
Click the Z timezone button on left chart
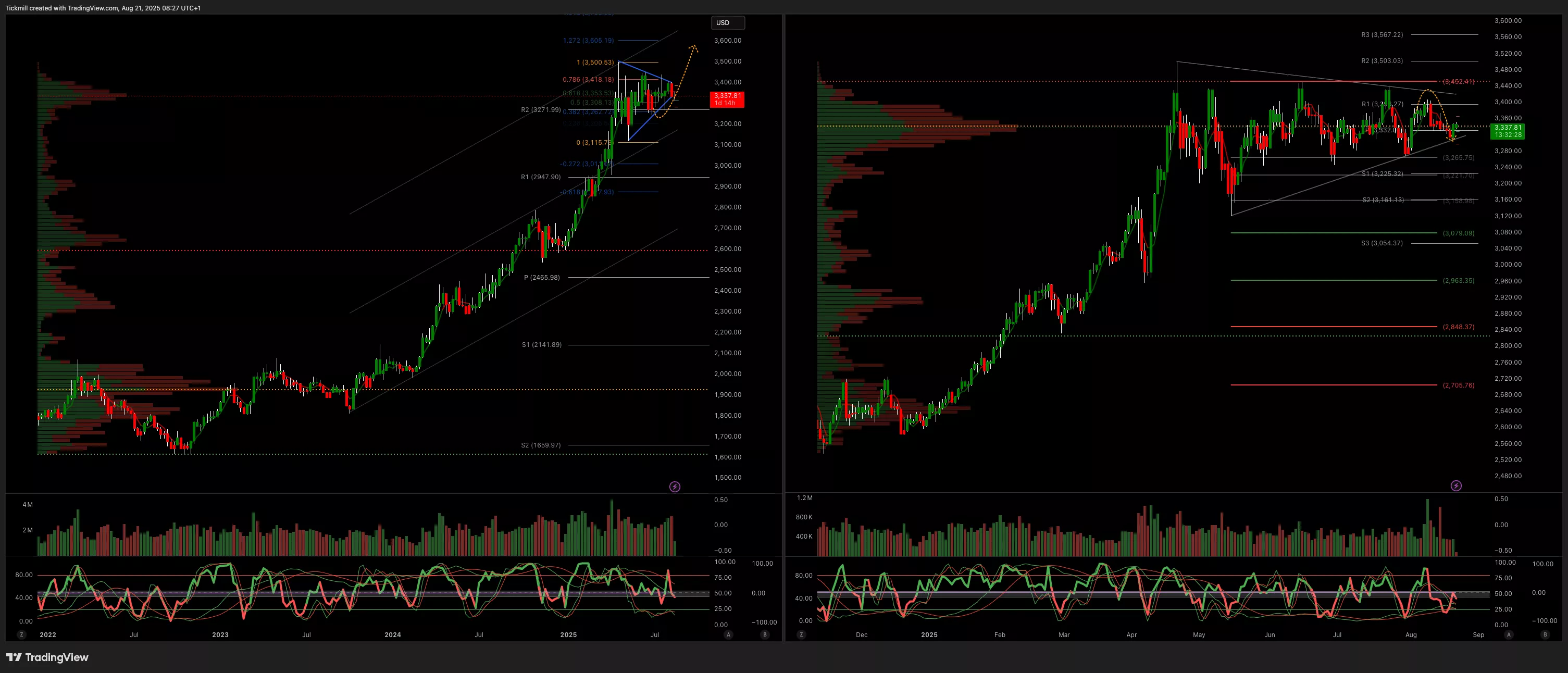click(x=21, y=634)
